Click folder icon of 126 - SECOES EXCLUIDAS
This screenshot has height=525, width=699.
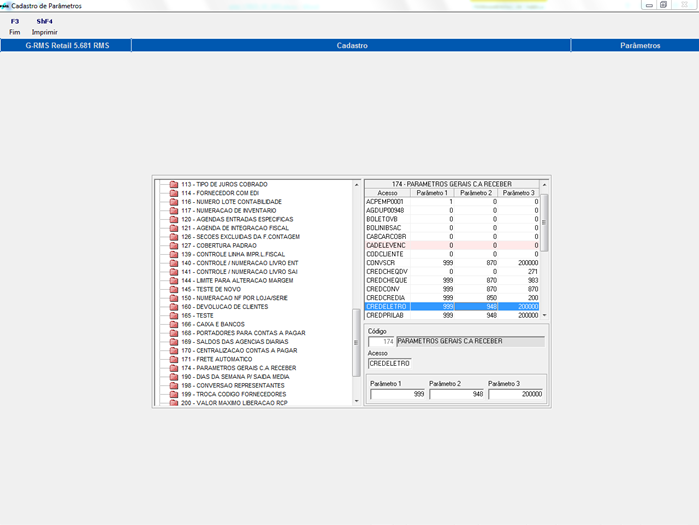tap(174, 237)
